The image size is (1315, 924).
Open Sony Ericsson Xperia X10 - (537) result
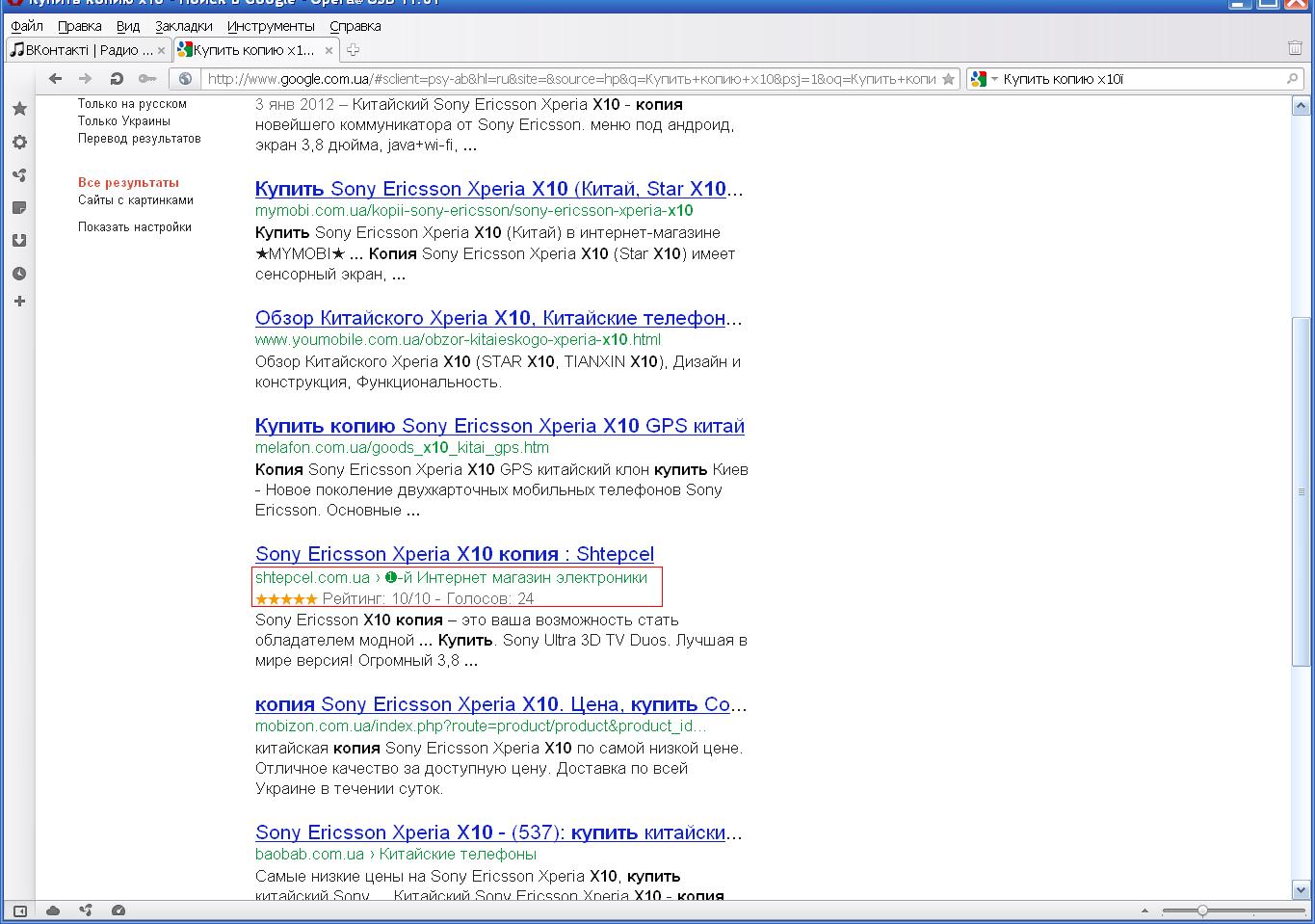click(499, 832)
